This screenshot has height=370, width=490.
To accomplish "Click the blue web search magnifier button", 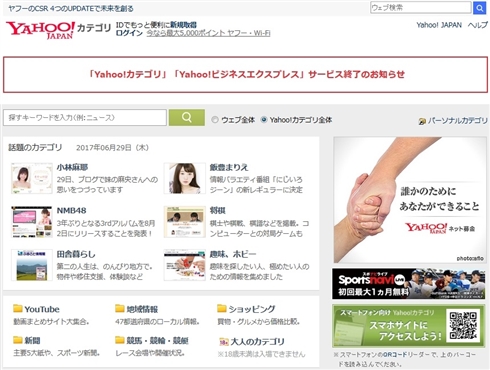I will coord(479,8).
